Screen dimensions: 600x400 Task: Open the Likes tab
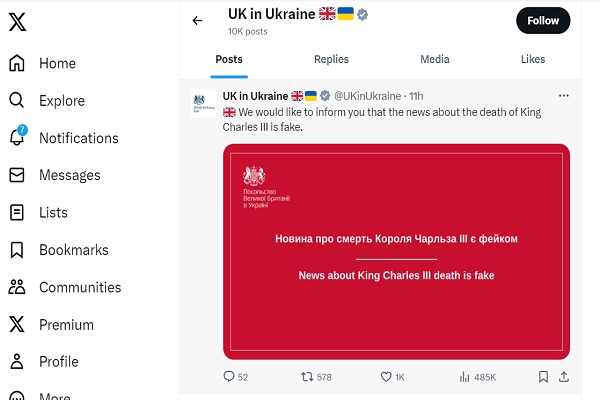(533, 59)
